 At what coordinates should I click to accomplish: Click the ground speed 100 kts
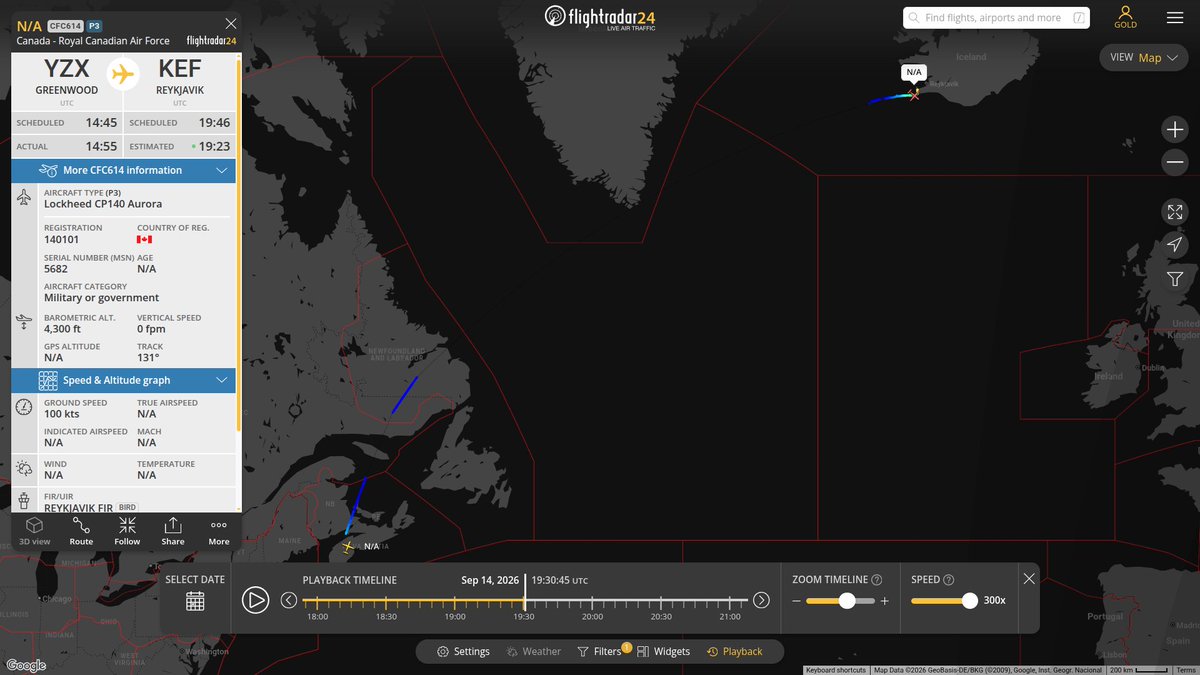point(62,414)
